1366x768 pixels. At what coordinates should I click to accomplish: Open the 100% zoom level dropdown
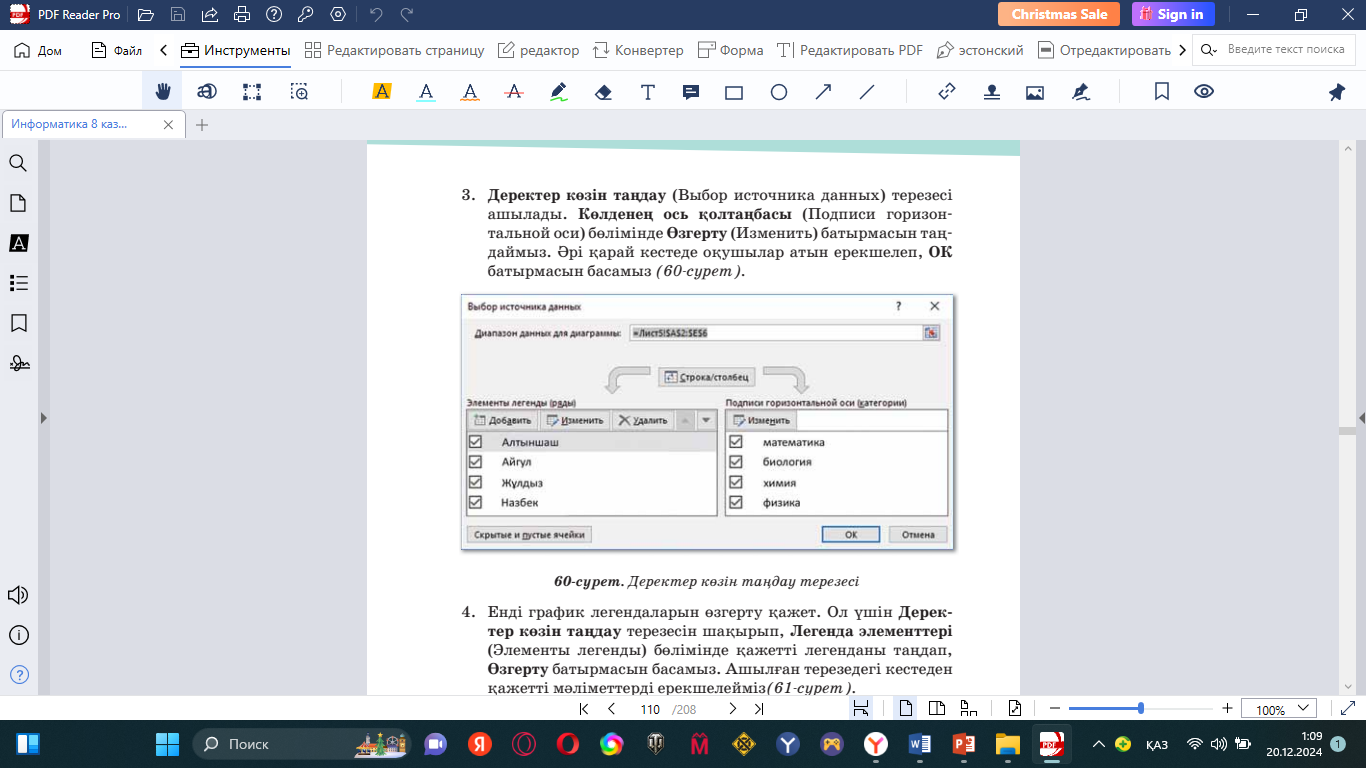click(x=1279, y=709)
